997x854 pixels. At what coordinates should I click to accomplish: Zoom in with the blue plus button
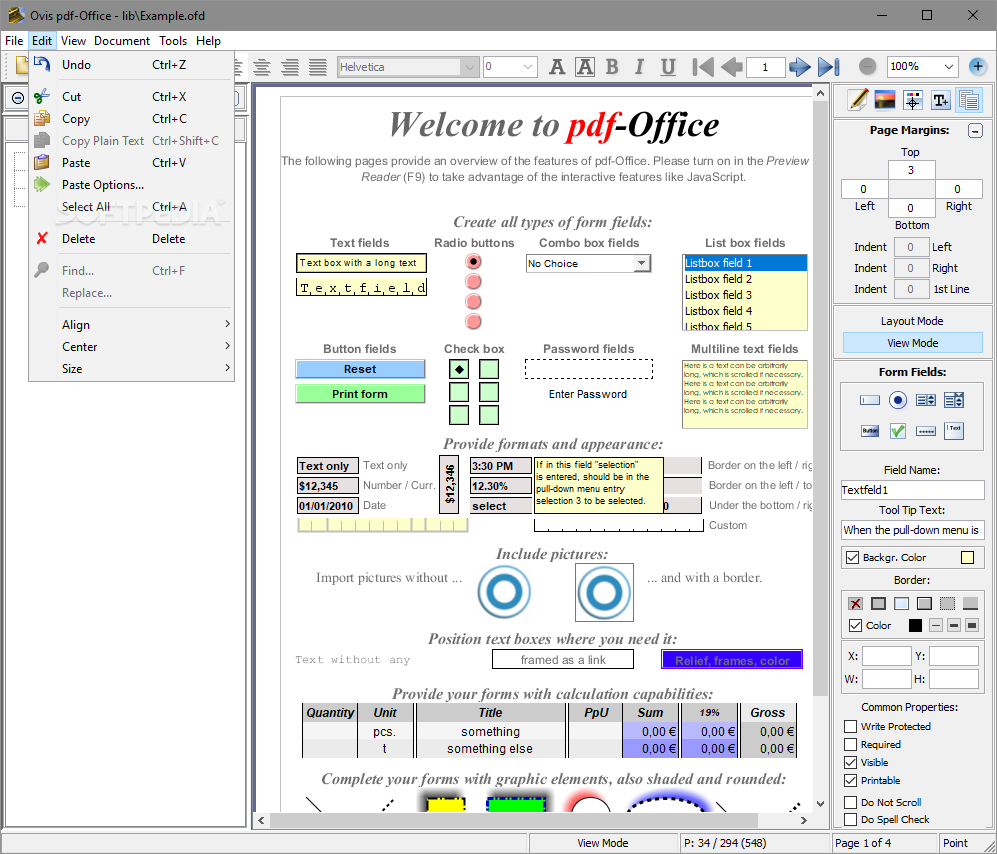pyautogui.click(x=978, y=65)
